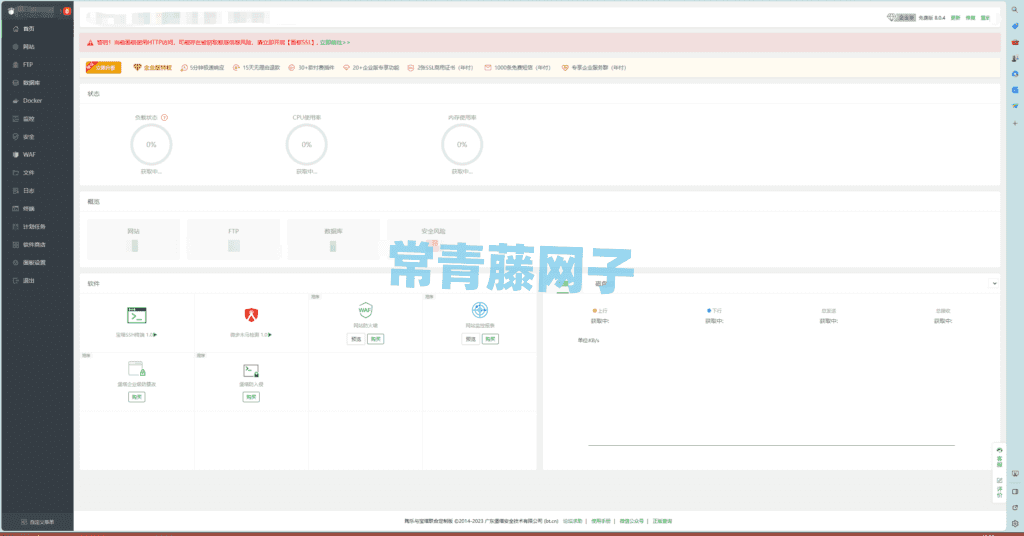Open 使用手册 link in footer
Viewport: 1024px width, 536px height.
pyautogui.click(x=600, y=521)
